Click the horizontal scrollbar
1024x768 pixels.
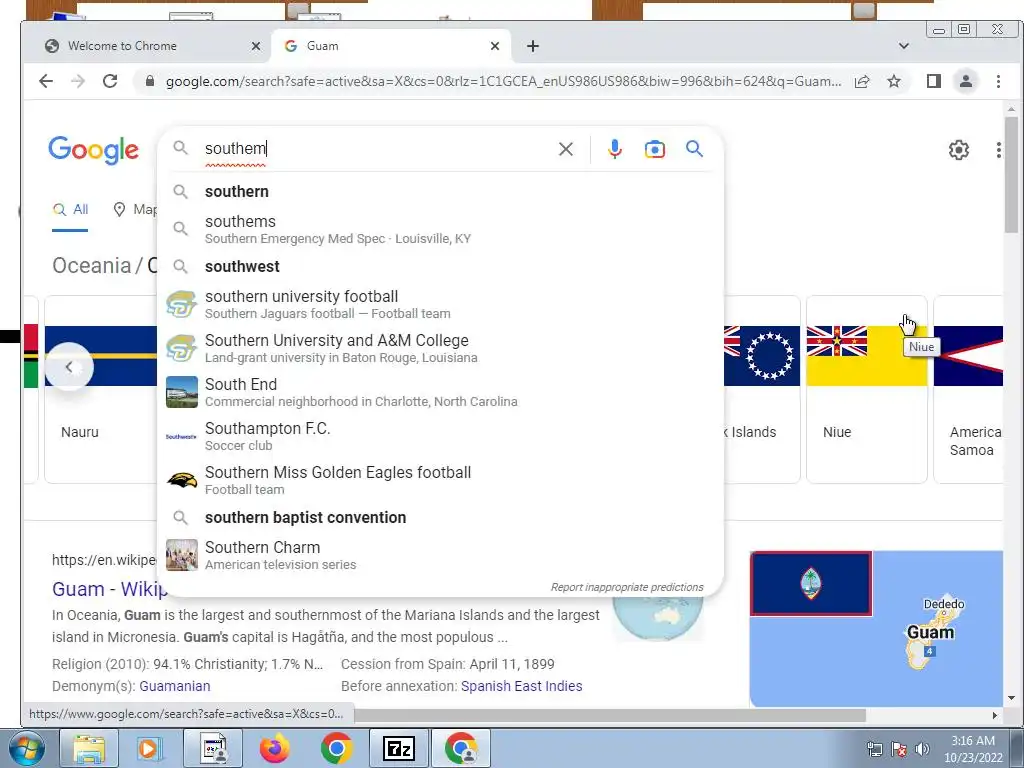609,715
